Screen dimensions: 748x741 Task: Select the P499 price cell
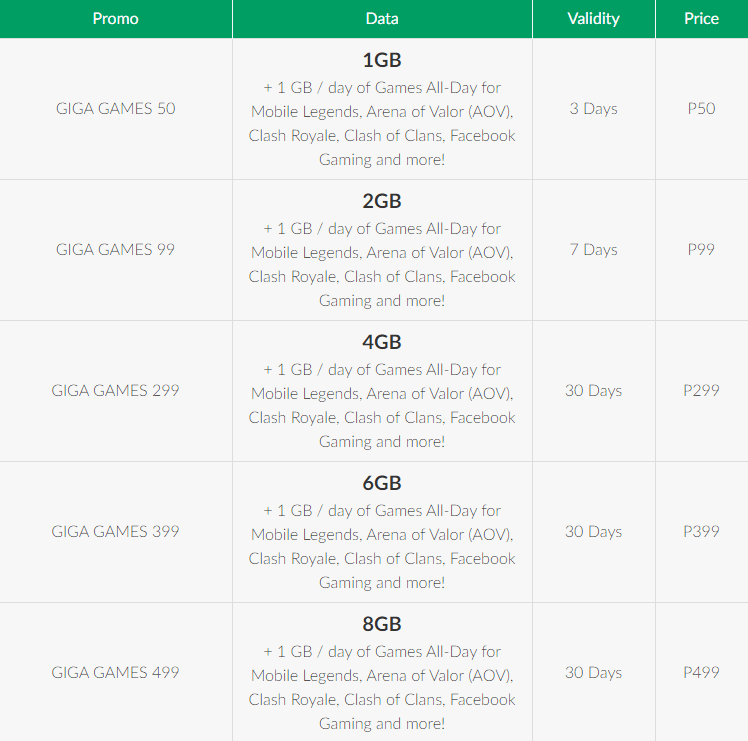(701, 672)
